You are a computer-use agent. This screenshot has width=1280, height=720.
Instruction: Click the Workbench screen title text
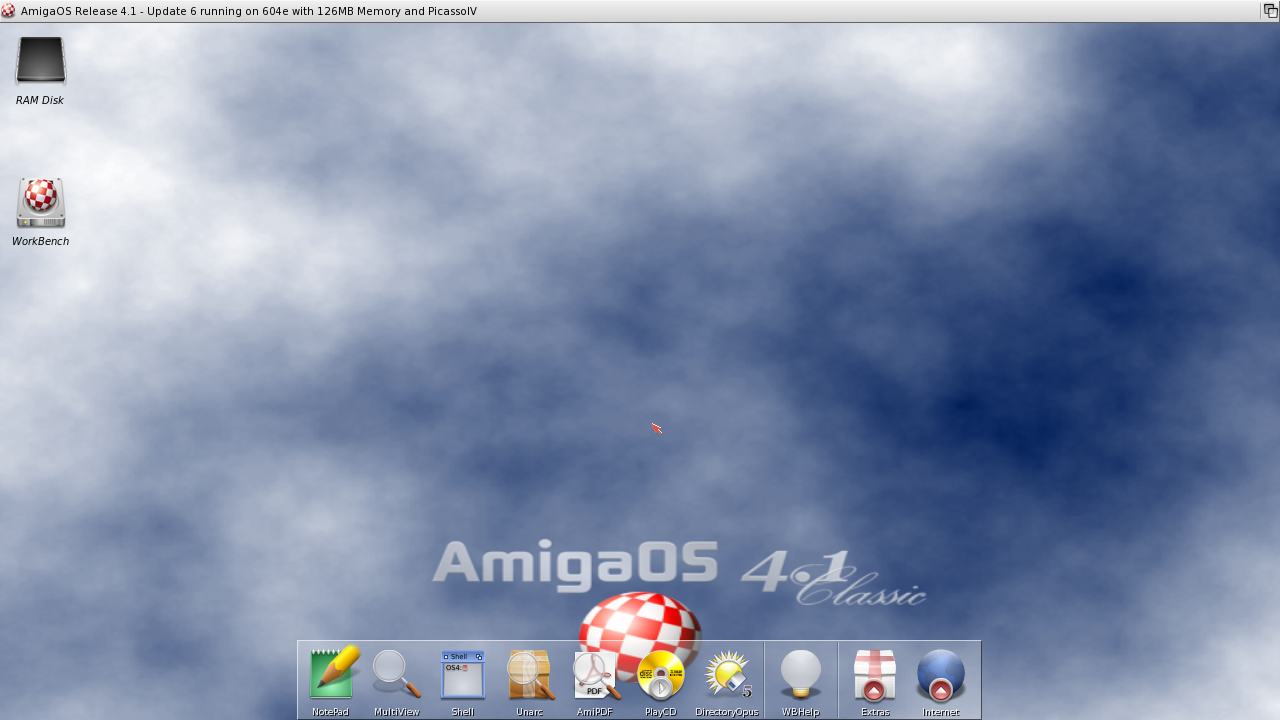[x=248, y=11]
